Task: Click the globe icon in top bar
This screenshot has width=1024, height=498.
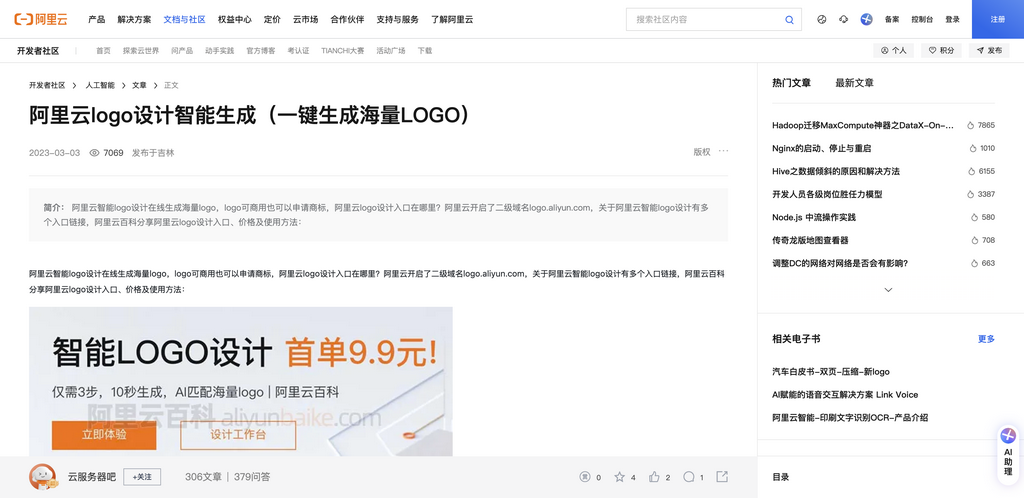Action: click(x=822, y=20)
